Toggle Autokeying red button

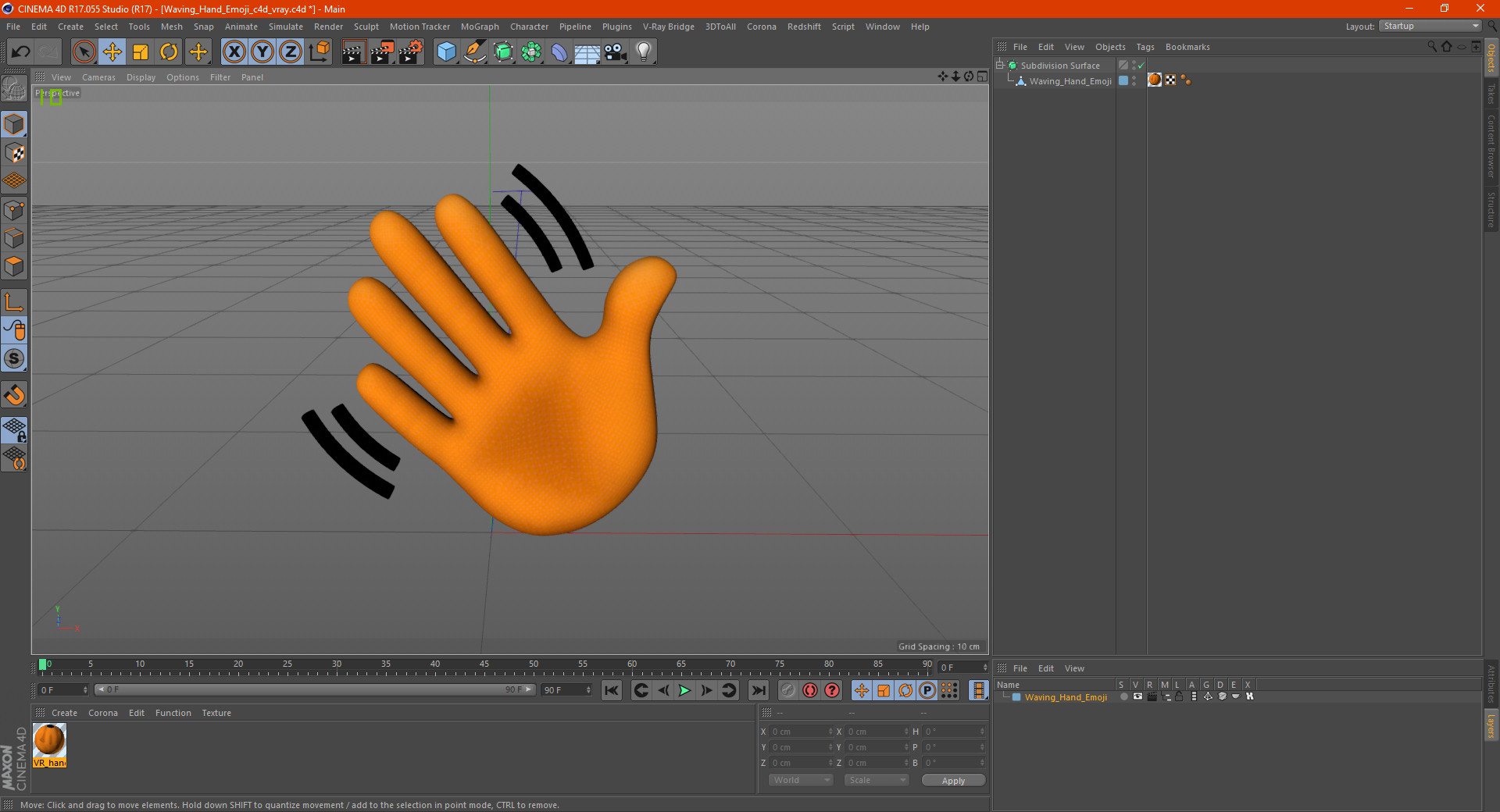(810, 690)
